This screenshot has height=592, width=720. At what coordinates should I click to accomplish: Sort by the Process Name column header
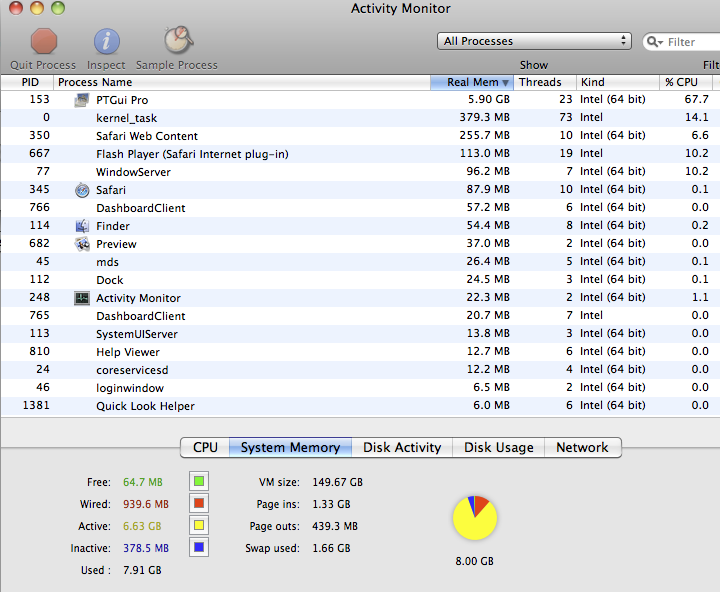click(242, 82)
